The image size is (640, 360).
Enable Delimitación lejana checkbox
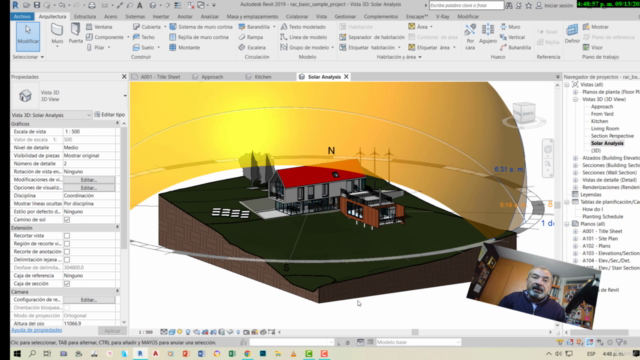pos(67,260)
